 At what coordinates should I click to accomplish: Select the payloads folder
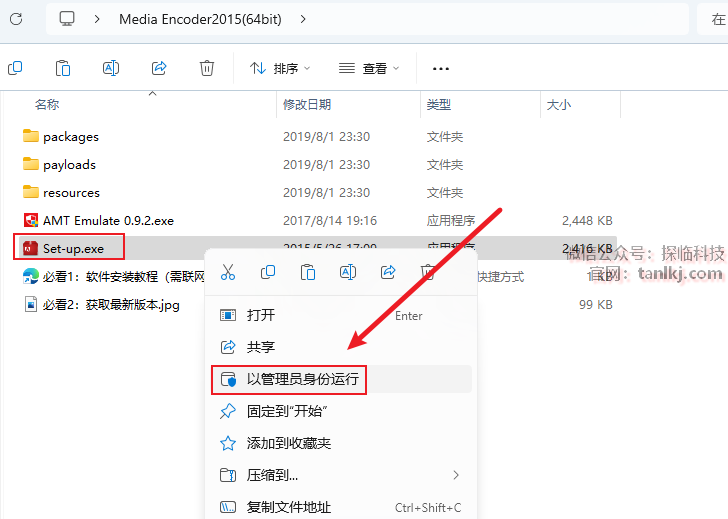click(70, 165)
